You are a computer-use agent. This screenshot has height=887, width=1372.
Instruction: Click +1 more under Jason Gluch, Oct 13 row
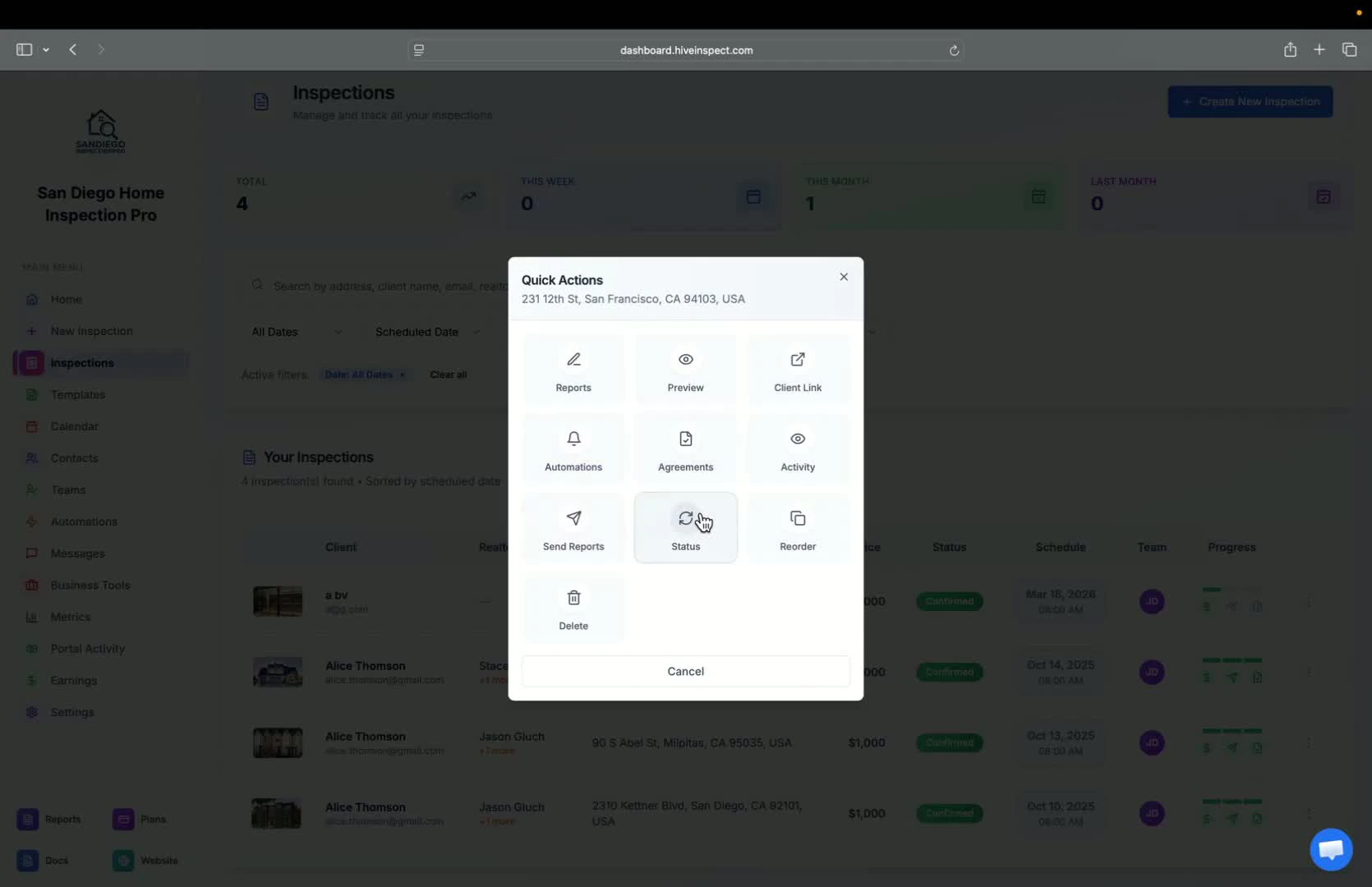(x=497, y=751)
